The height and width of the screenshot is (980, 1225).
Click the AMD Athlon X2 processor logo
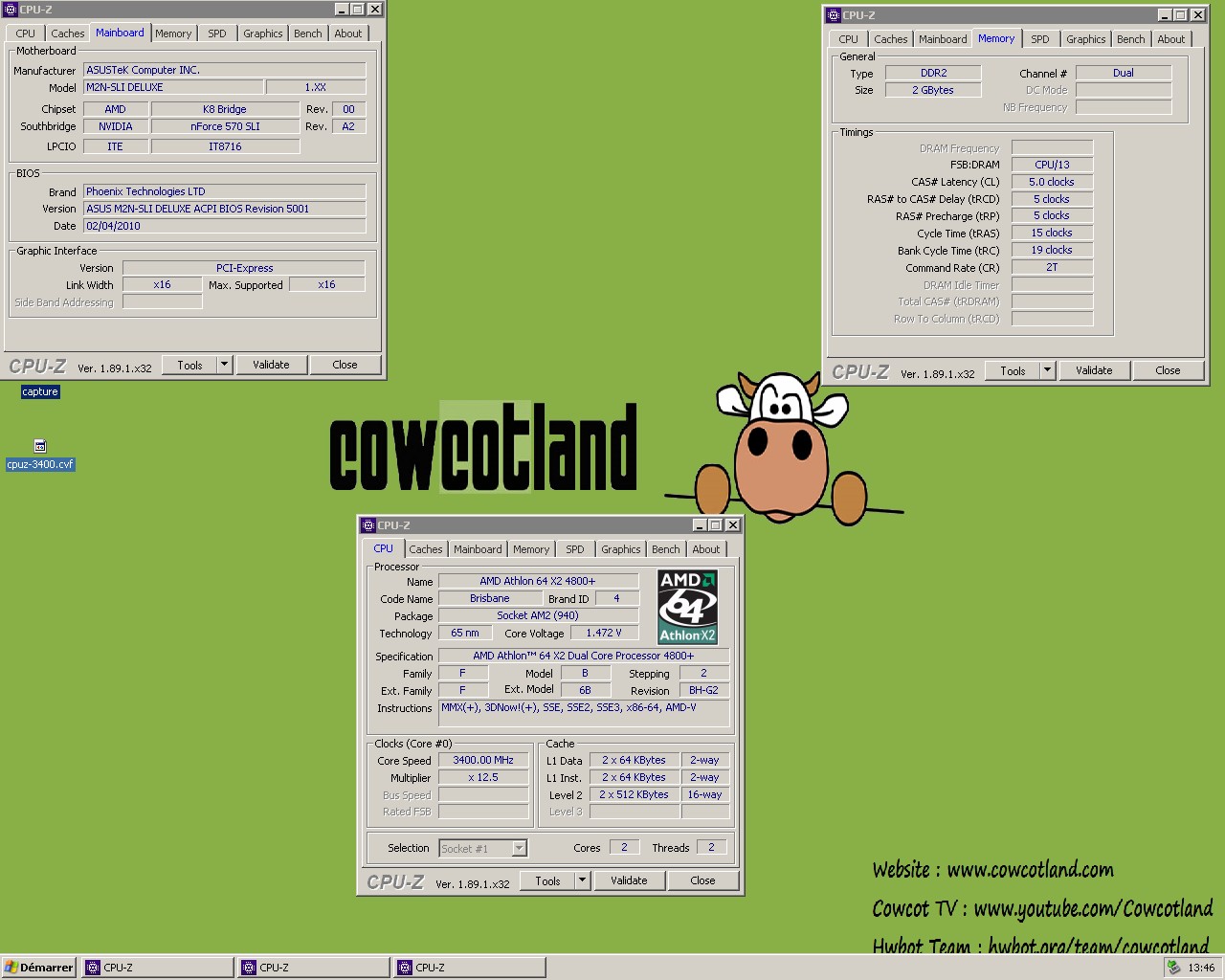[687, 607]
